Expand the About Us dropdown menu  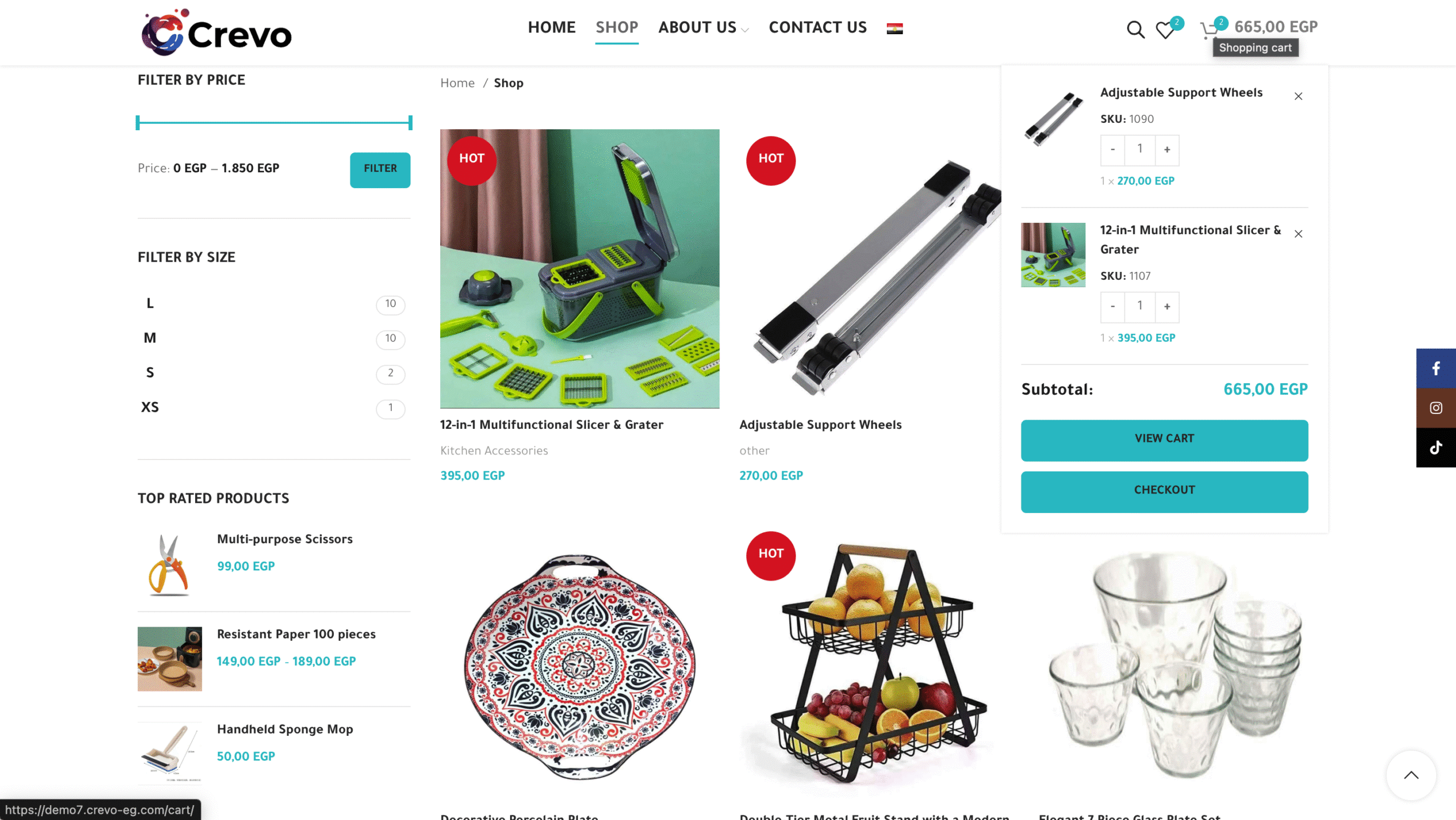point(703,27)
